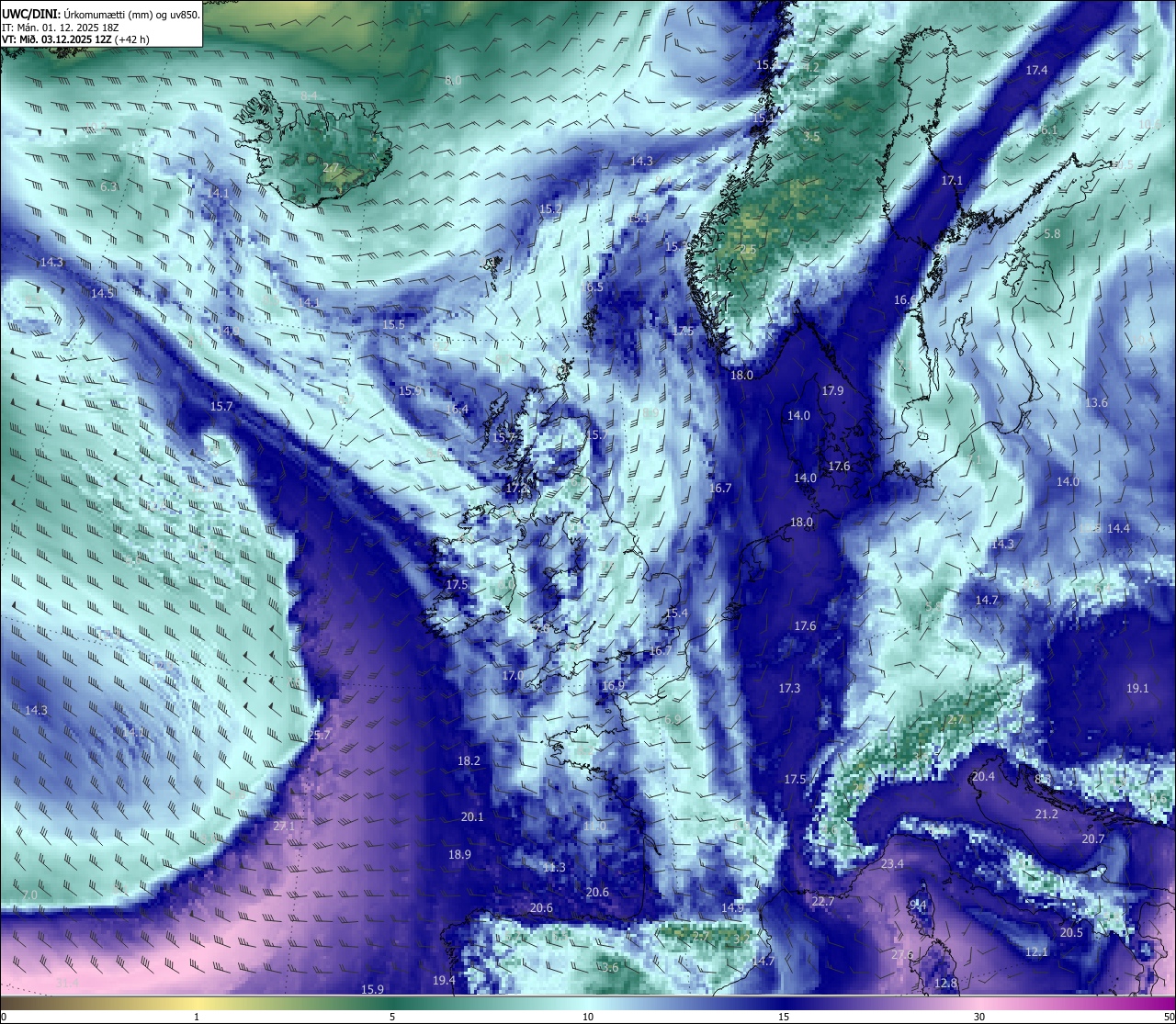1176x1024 pixels.
Task: Click the initial time line 'IT: Mán. 01. 12. 2025 18Z'
Action: 62,28
